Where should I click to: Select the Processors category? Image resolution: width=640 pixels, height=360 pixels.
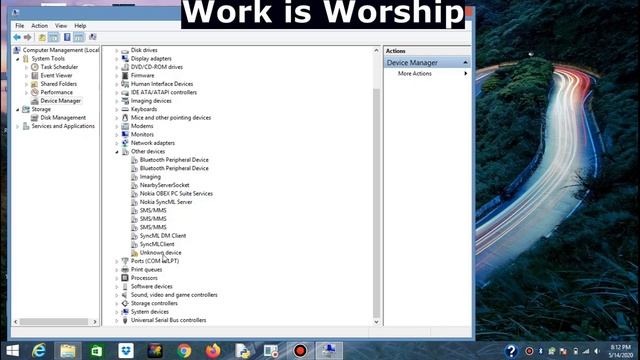144,278
